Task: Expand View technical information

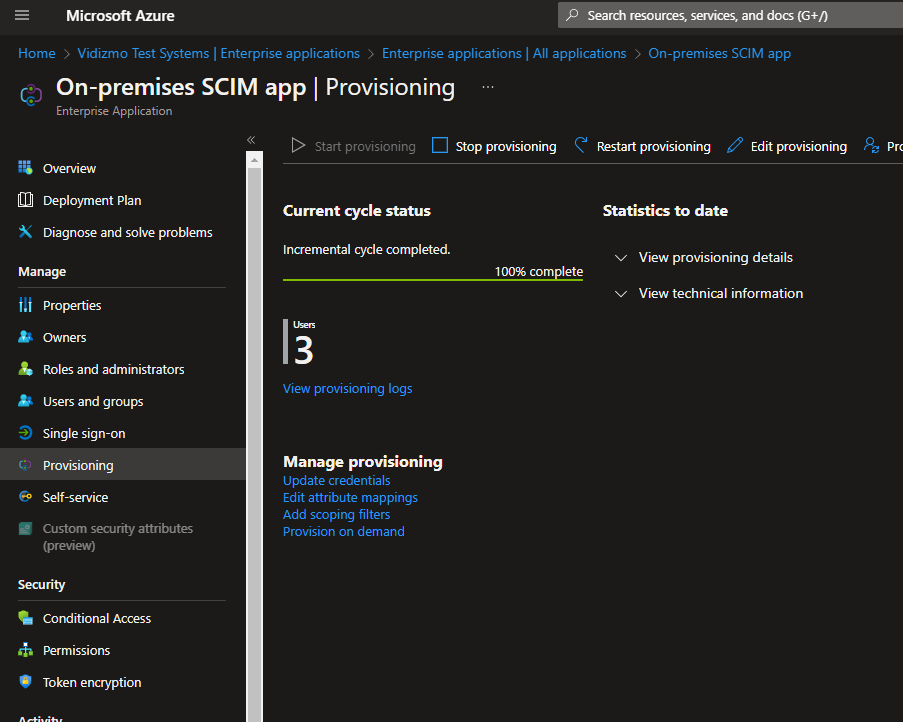Action: 720,293
